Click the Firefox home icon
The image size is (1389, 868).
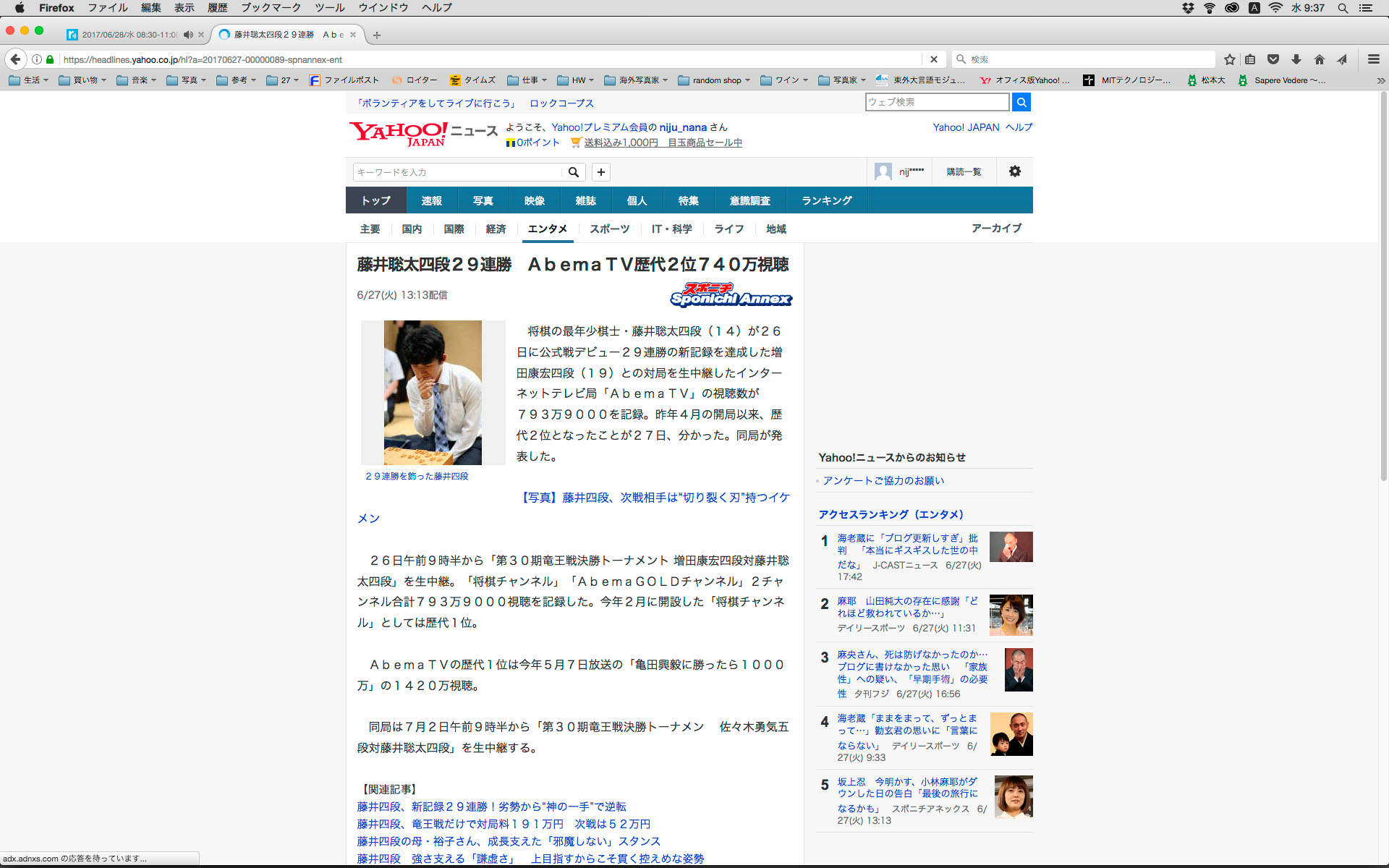coord(1320,59)
